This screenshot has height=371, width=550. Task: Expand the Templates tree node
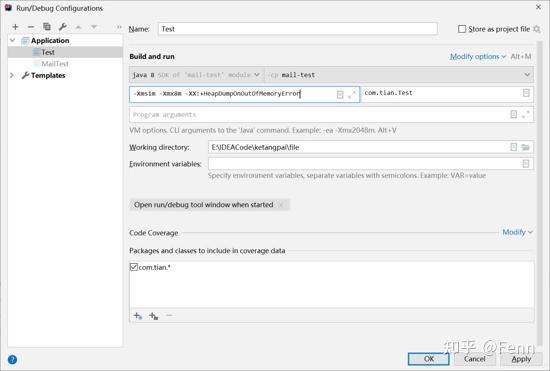tap(12, 75)
